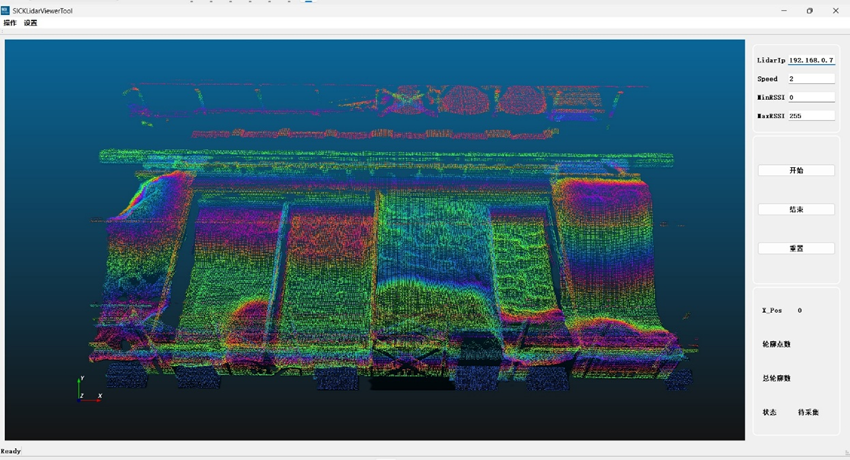850x460 pixels.
Task: Open the 操作 menu
Action: (10, 23)
